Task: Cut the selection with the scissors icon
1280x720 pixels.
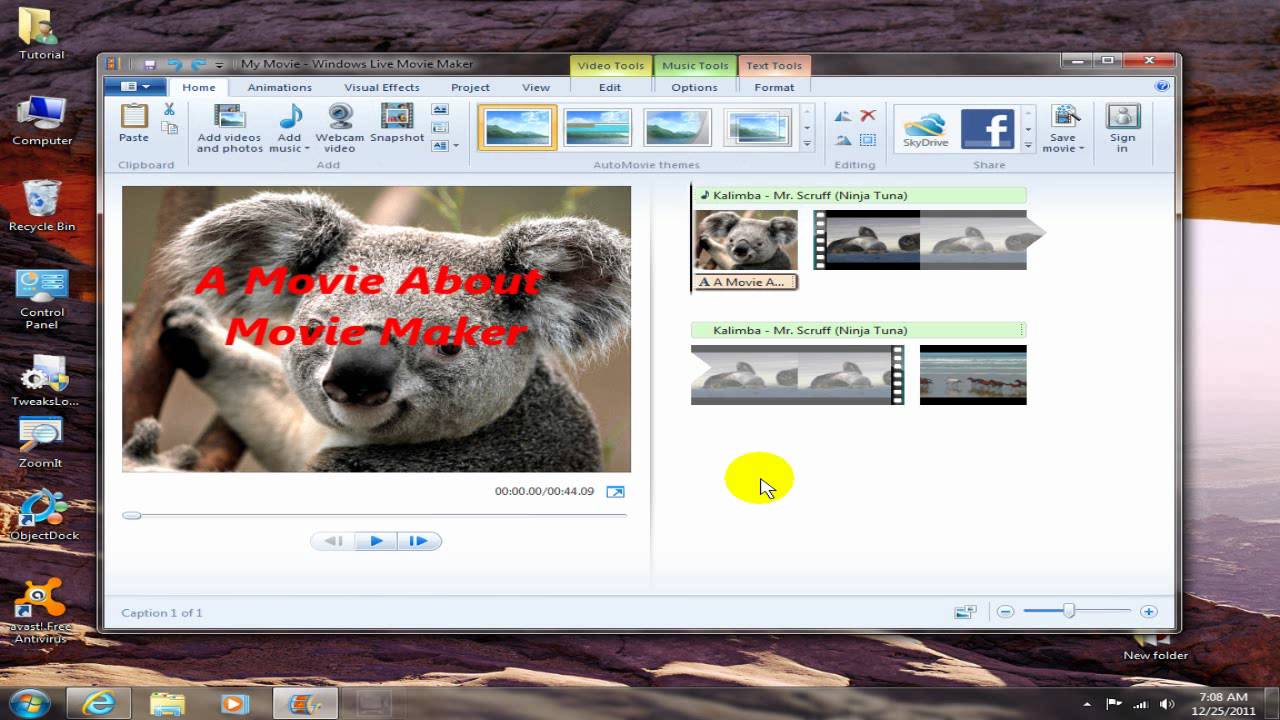Action: (169, 110)
